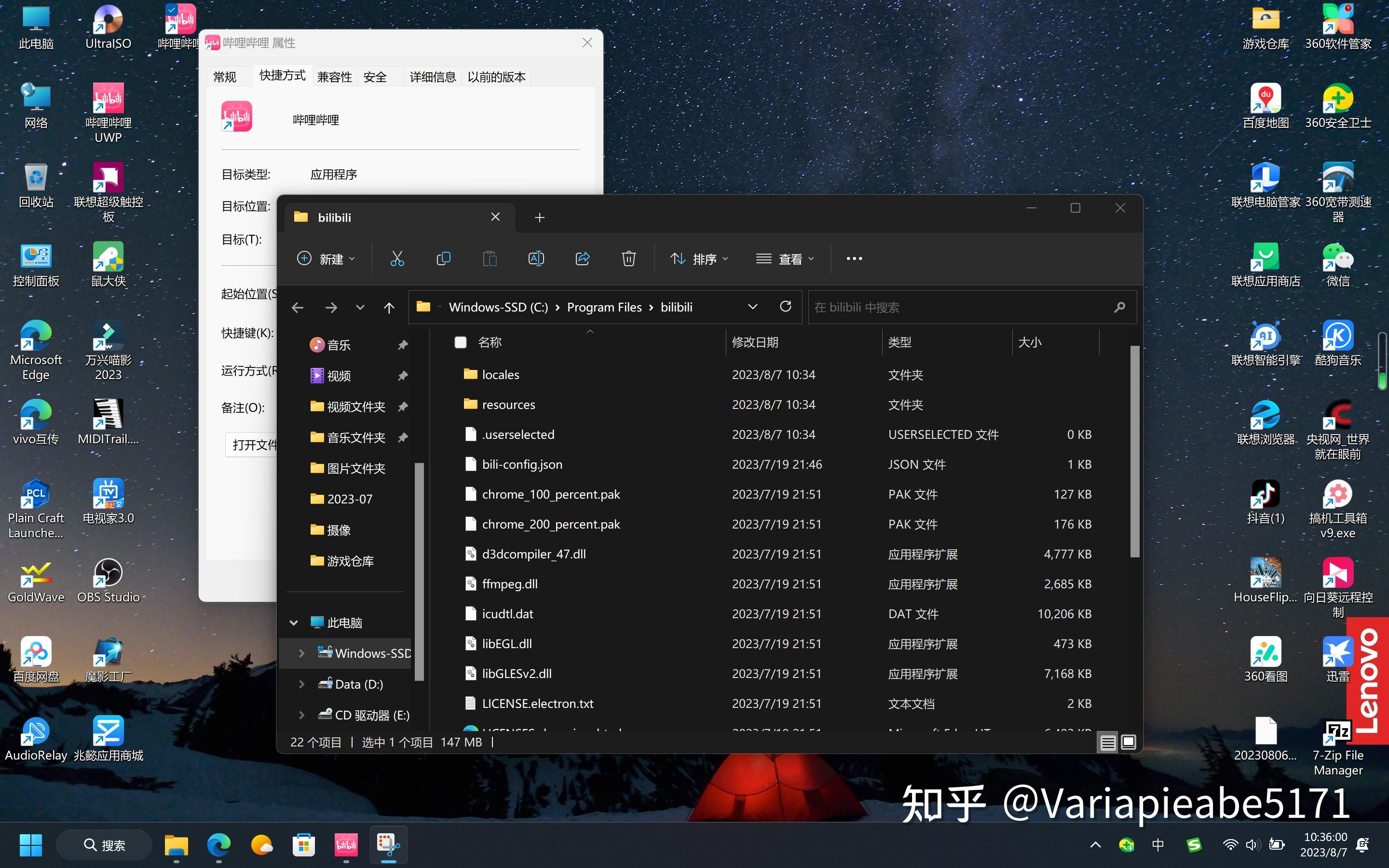1389x868 pixels.
Task: Unpin 音乐 from quick access pin
Action: pyautogui.click(x=403, y=344)
